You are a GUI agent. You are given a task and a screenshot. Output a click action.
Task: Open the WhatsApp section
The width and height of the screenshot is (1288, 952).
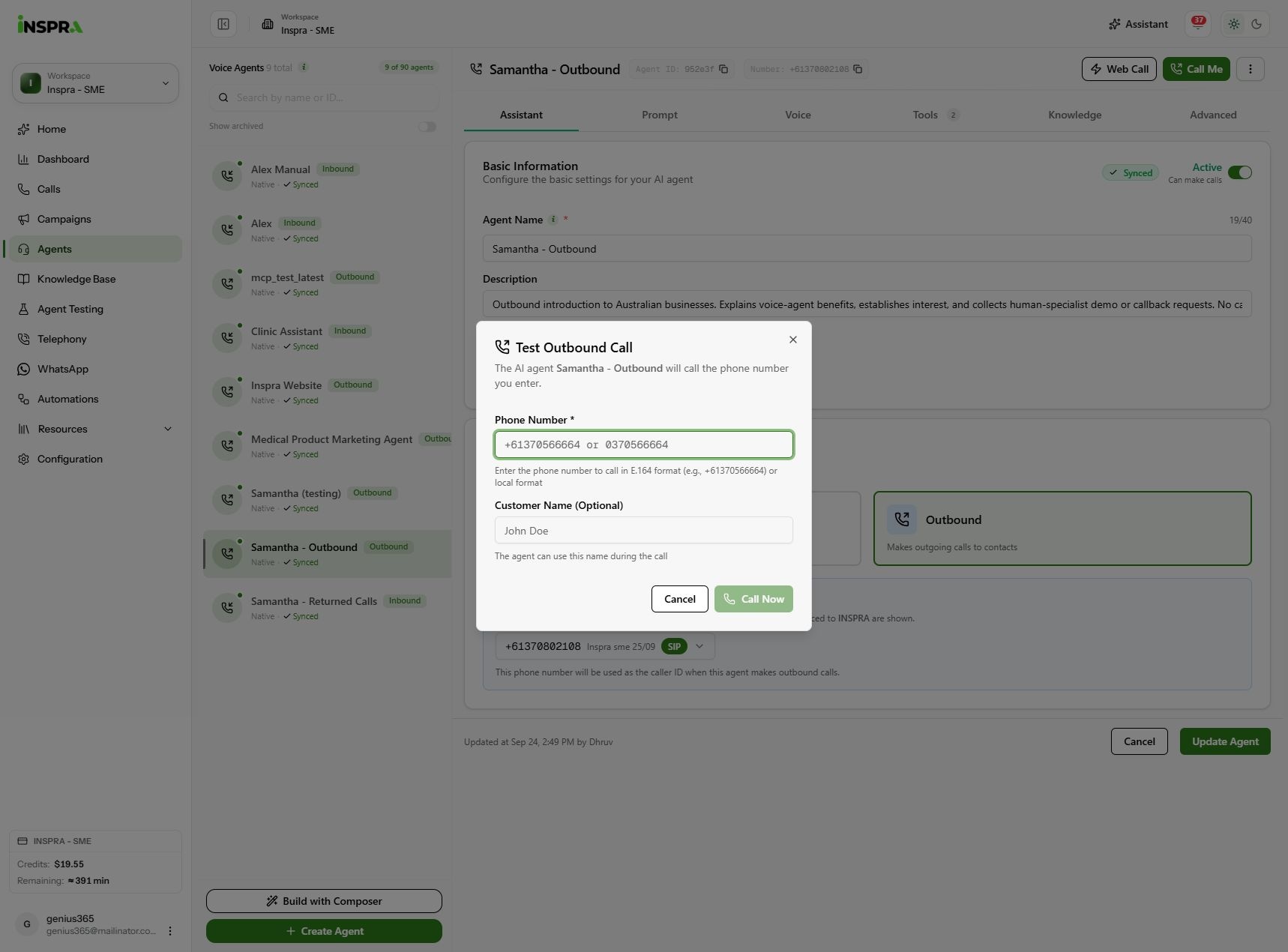95,369
